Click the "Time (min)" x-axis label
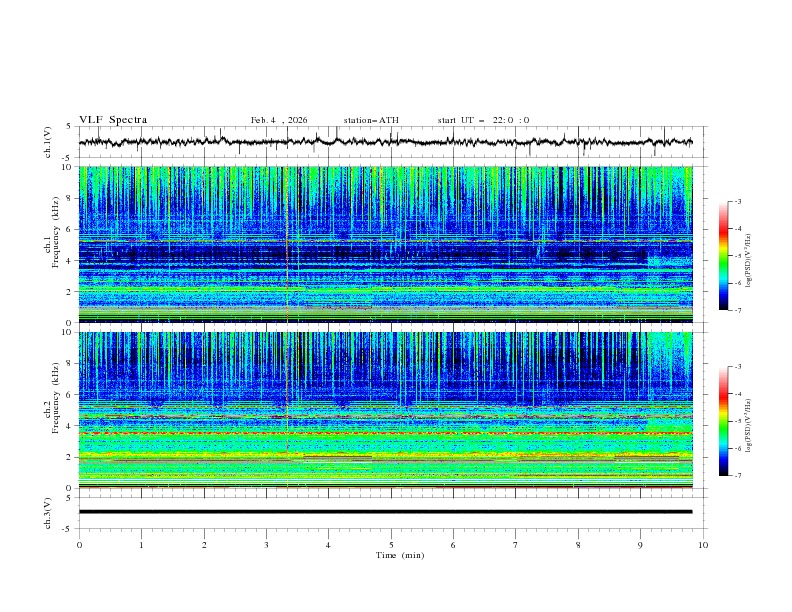The image size is (792, 612). 400,555
